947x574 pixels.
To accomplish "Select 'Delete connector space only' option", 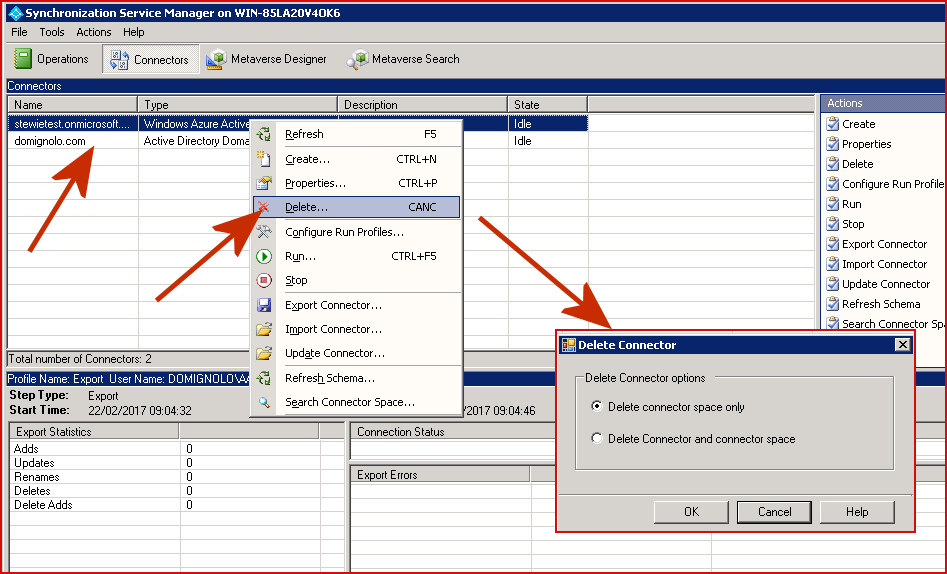I will [x=597, y=407].
